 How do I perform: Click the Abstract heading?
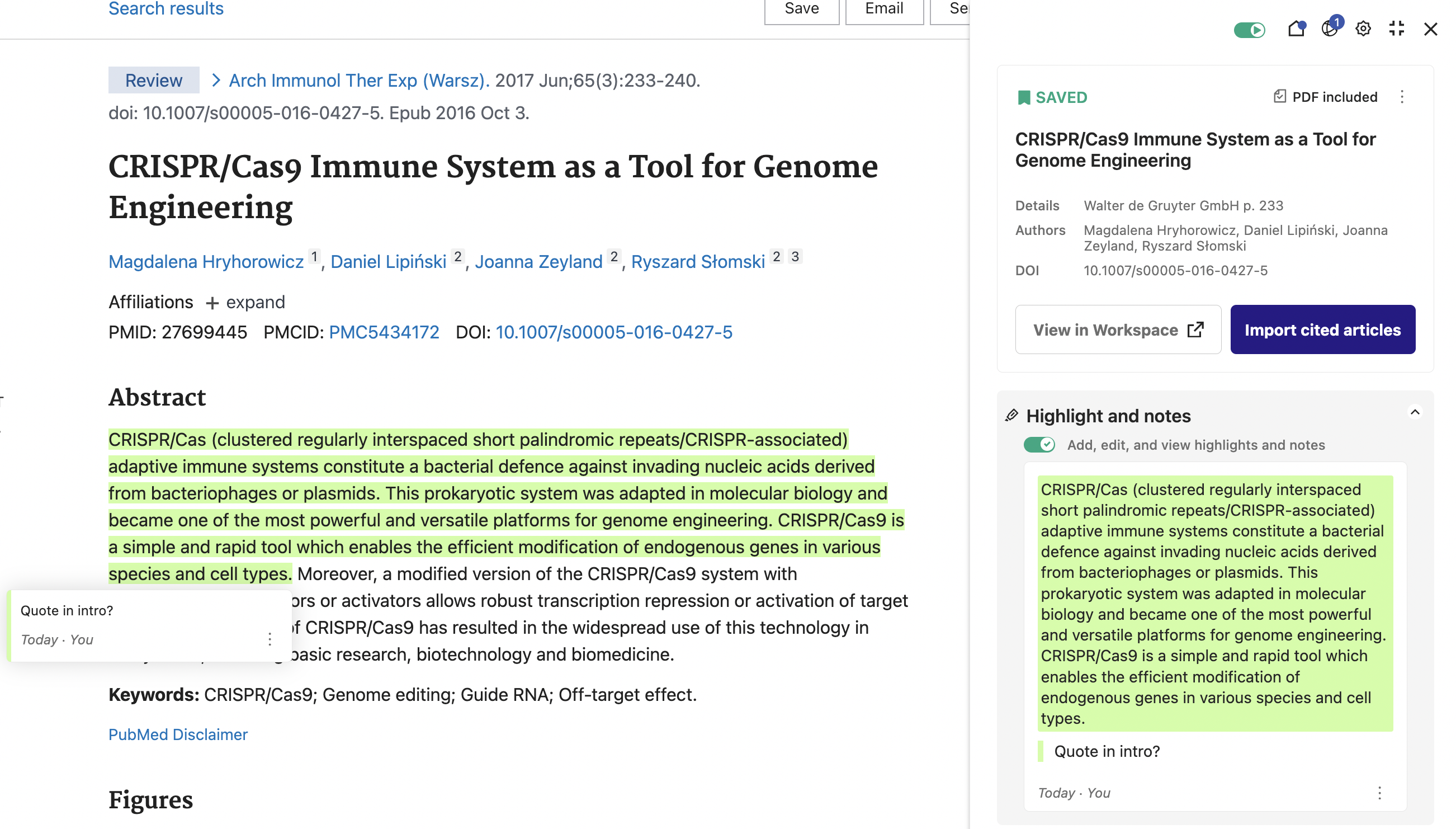[x=157, y=397]
